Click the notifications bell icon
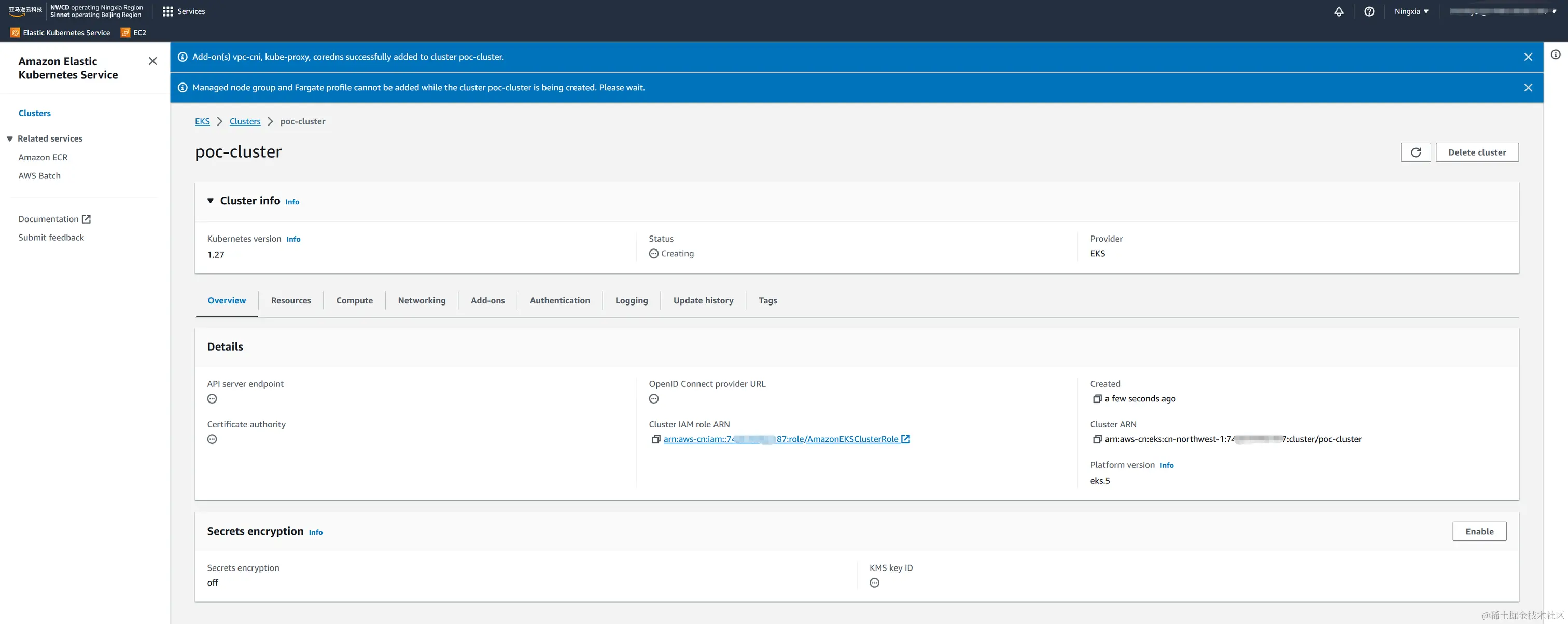 [x=1338, y=11]
